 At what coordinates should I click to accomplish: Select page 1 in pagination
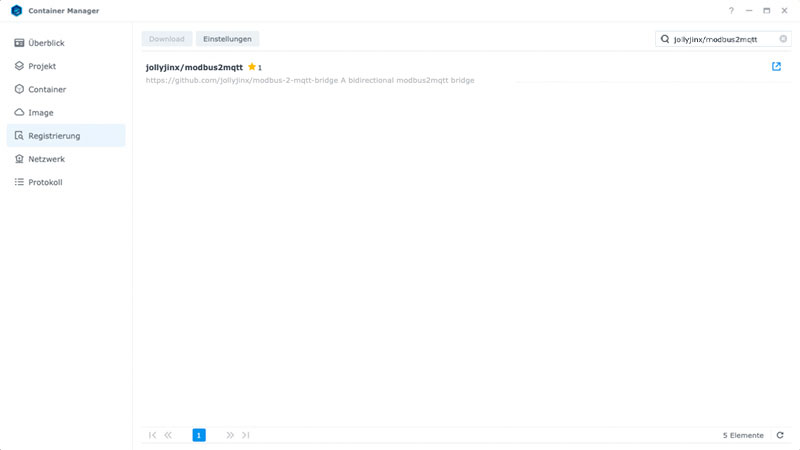coord(199,435)
